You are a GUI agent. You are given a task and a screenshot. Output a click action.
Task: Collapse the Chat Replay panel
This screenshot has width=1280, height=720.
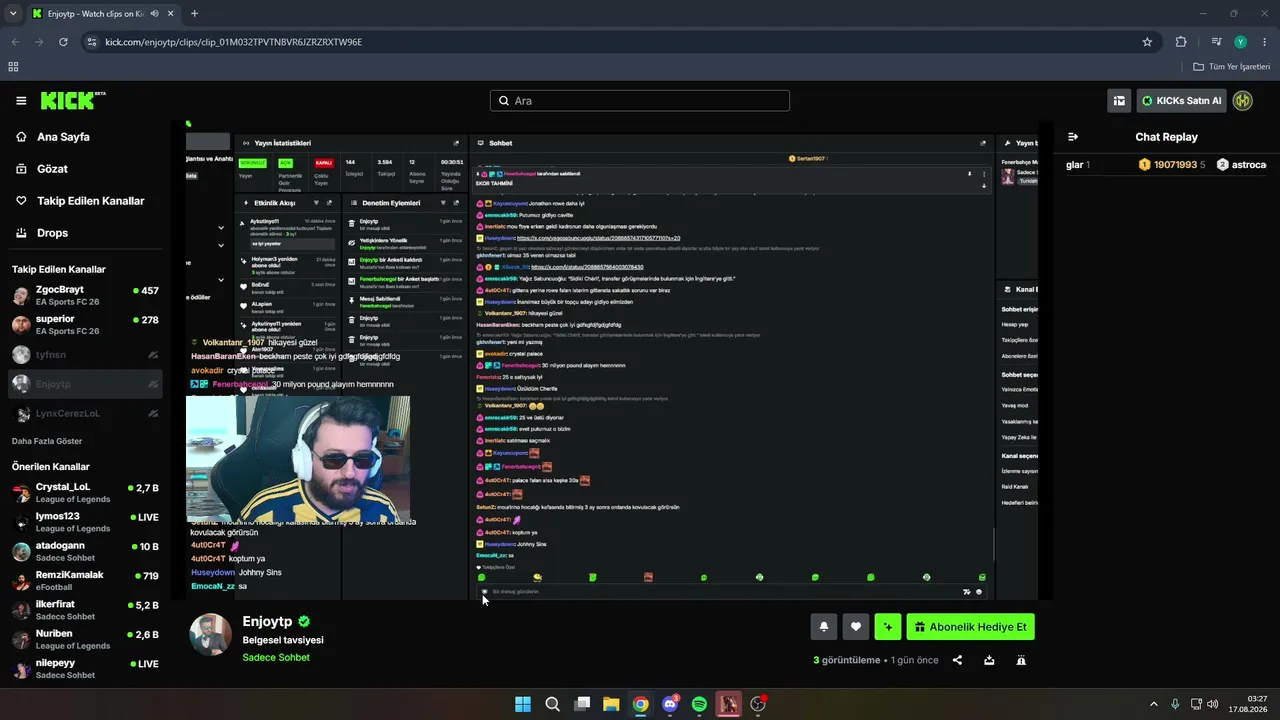click(x=1073, y=137)
